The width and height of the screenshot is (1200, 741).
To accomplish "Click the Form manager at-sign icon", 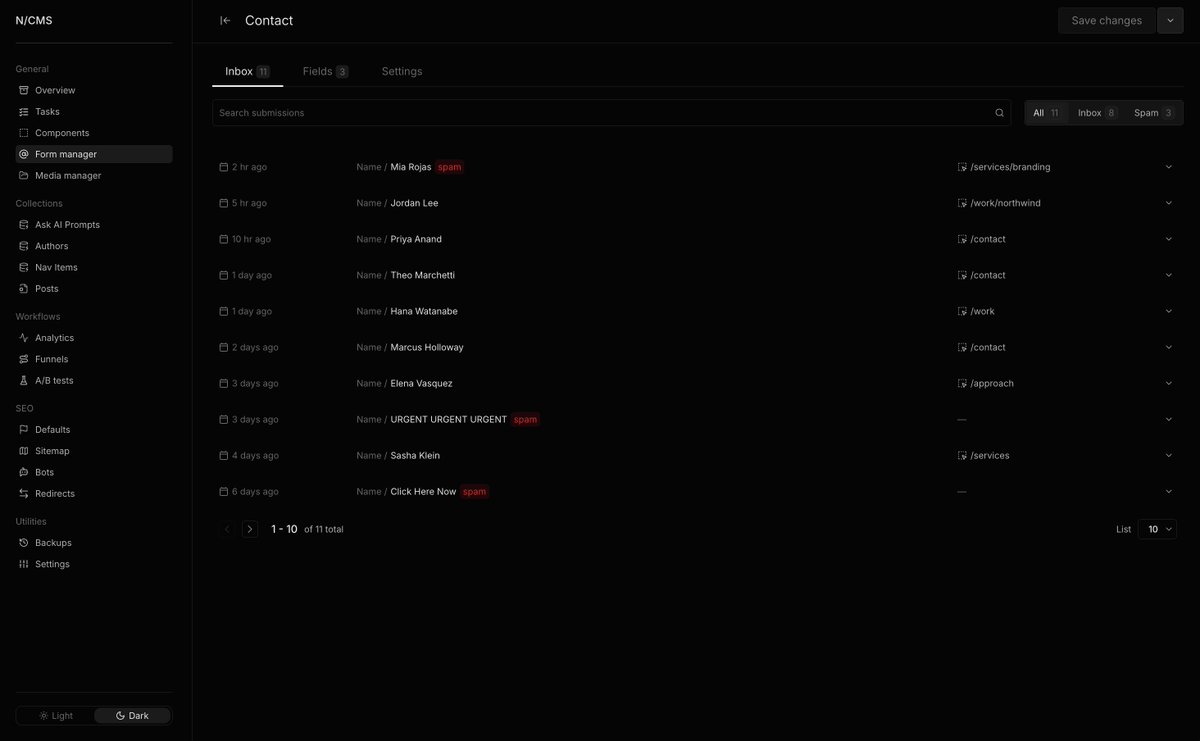I will tap(24, 154).
